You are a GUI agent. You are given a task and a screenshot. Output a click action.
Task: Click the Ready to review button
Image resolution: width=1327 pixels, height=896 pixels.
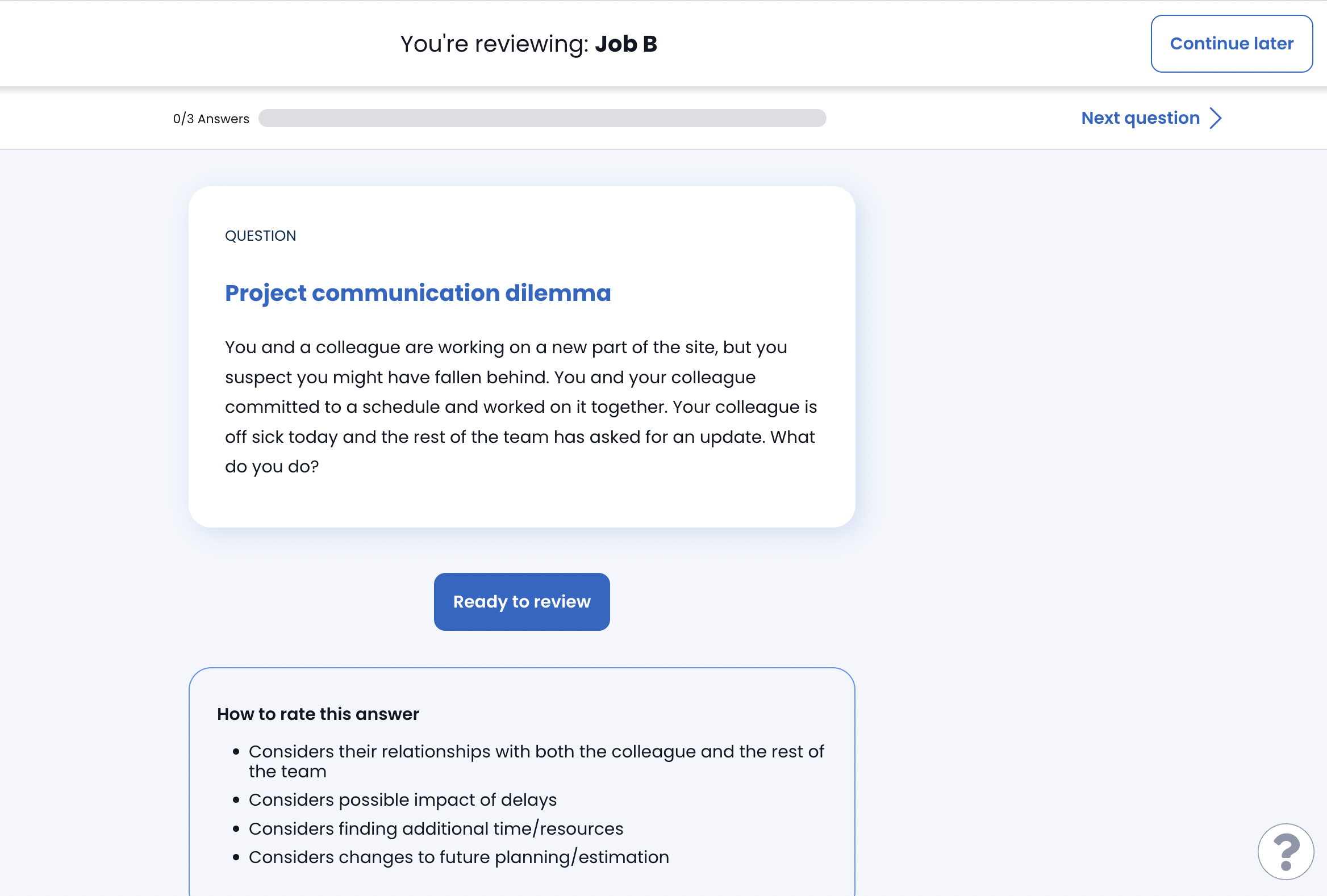tap(521, 601)
